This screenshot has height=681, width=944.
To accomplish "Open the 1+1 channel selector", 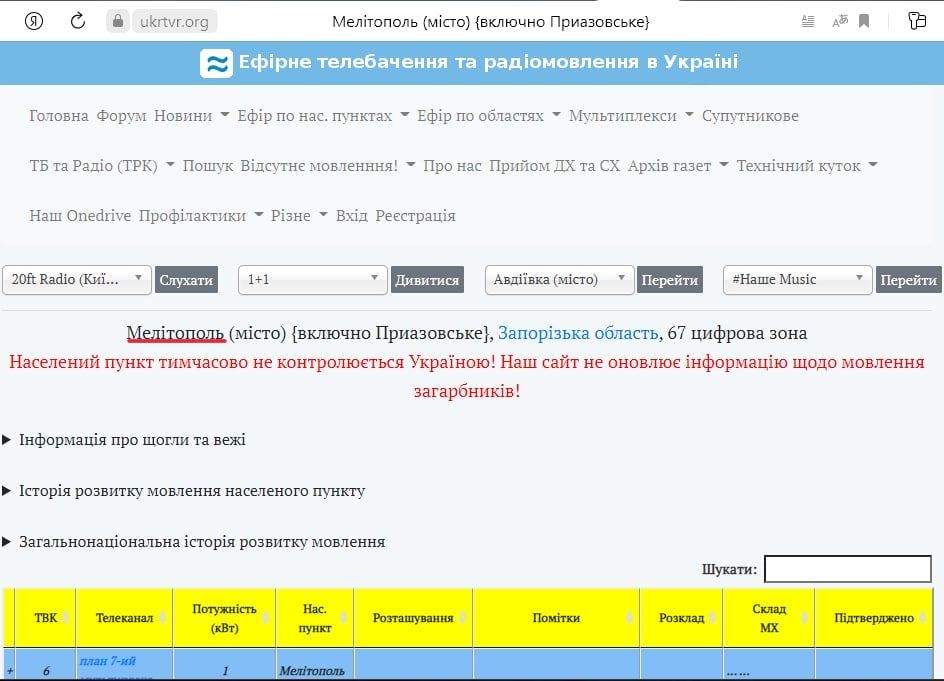I will coord(312,280).
